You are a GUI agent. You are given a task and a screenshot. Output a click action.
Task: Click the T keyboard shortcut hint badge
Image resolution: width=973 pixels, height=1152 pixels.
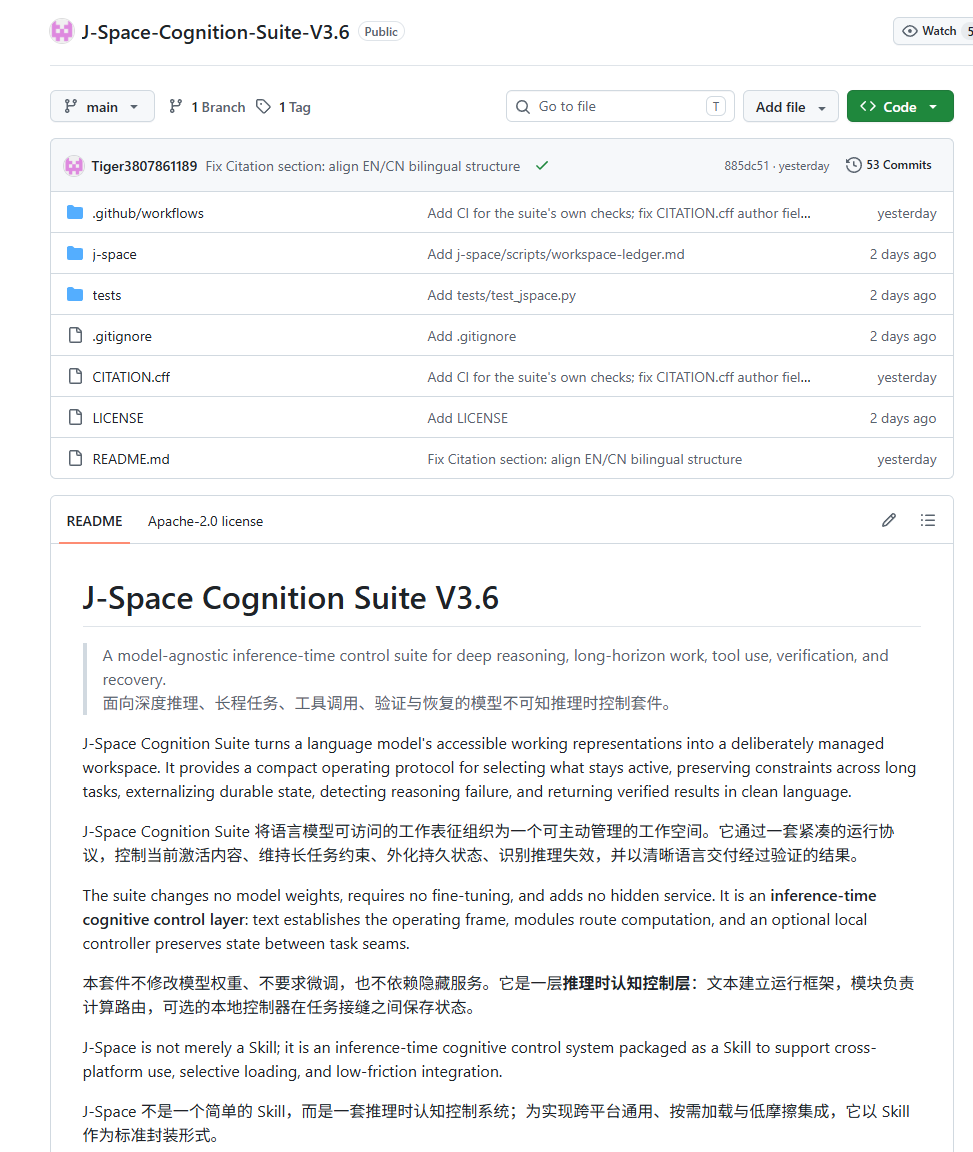[716, 107]
